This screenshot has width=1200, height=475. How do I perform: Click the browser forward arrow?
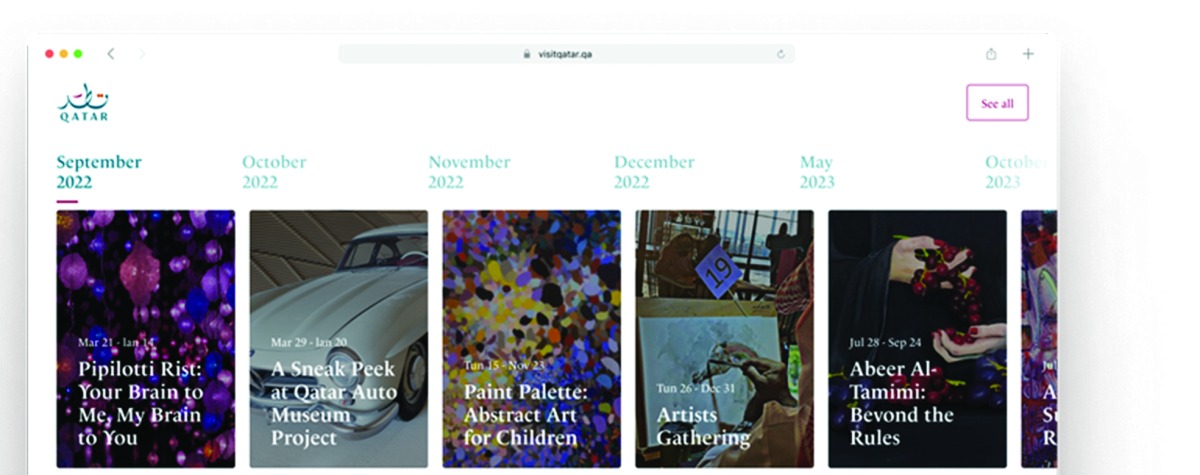point(142,54)
